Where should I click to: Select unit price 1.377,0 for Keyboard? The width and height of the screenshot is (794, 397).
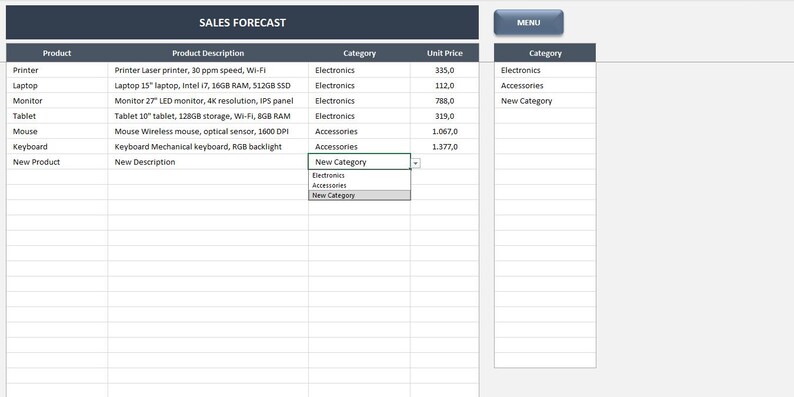pyautogui.click(x=444, y=146)
